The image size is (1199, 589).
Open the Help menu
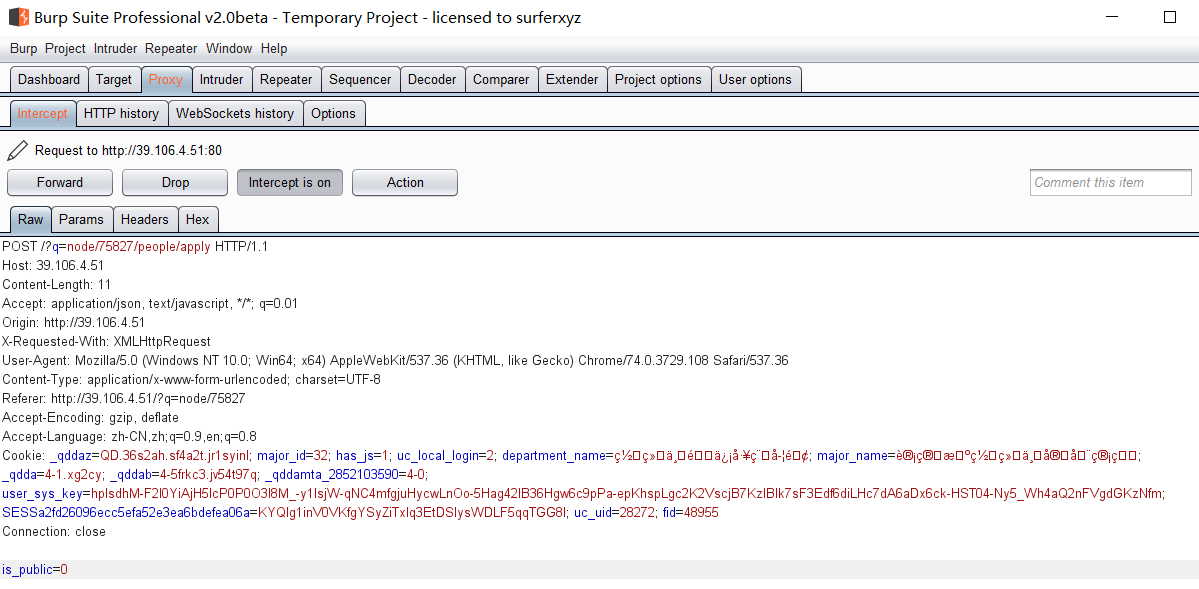274,49
